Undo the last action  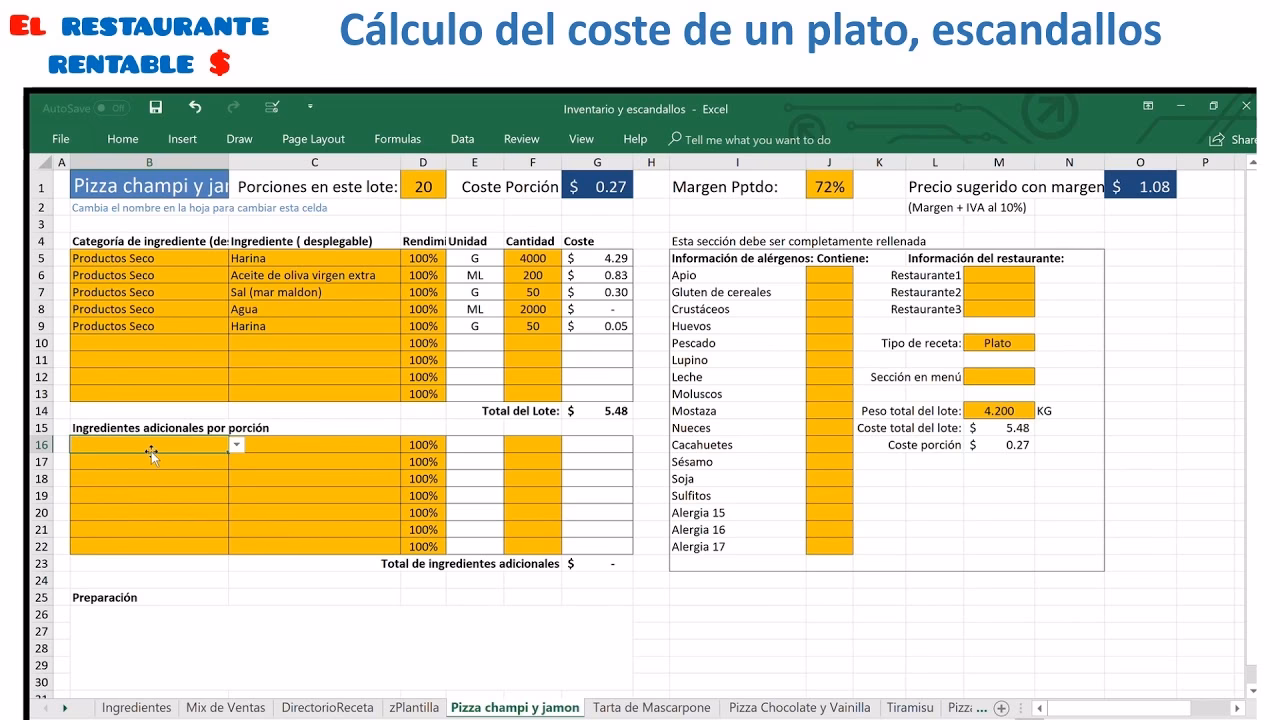coord(195,107)
